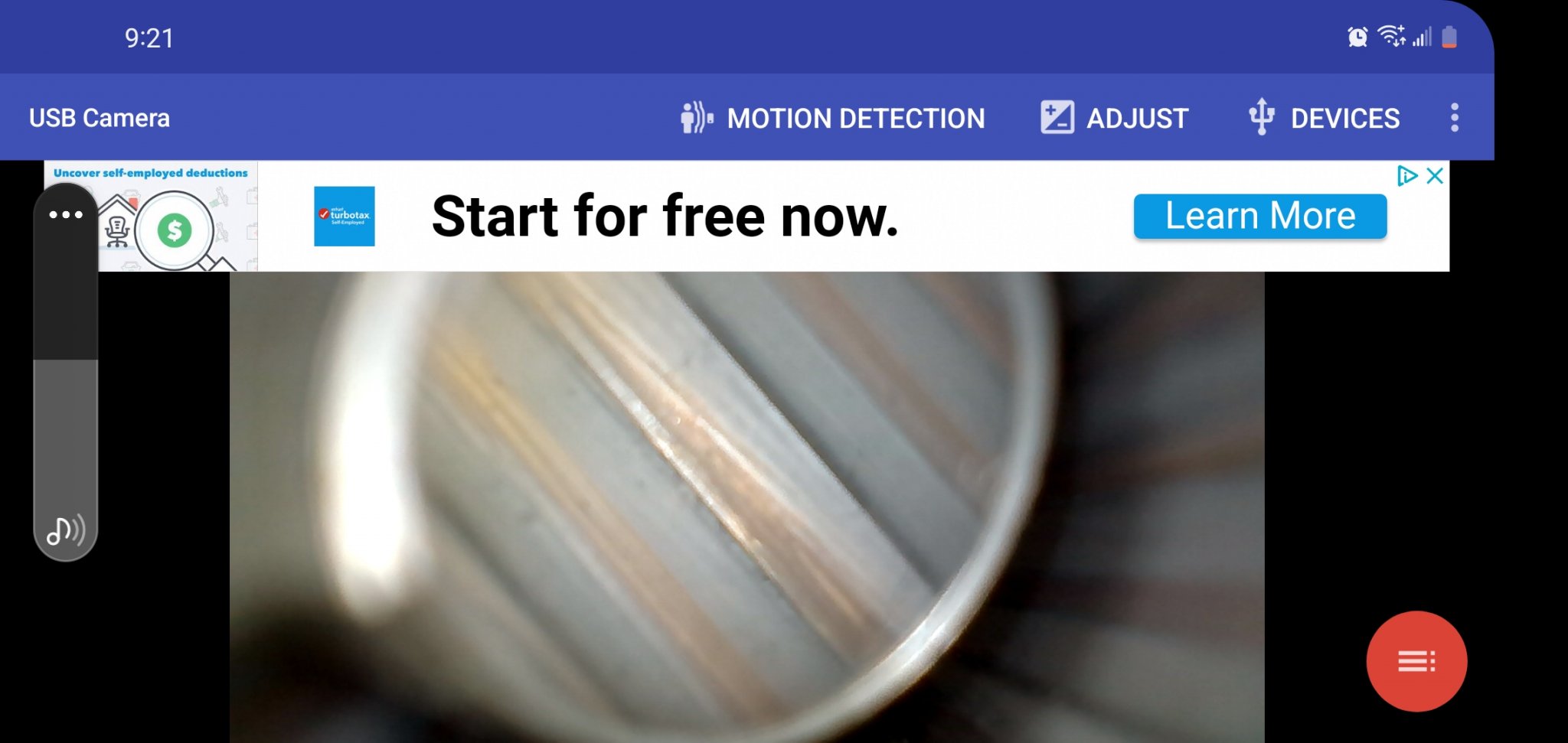Open the ADJUST menu
The width and height of the screenshot is (1568, 743).
(x=1115, y=118)
